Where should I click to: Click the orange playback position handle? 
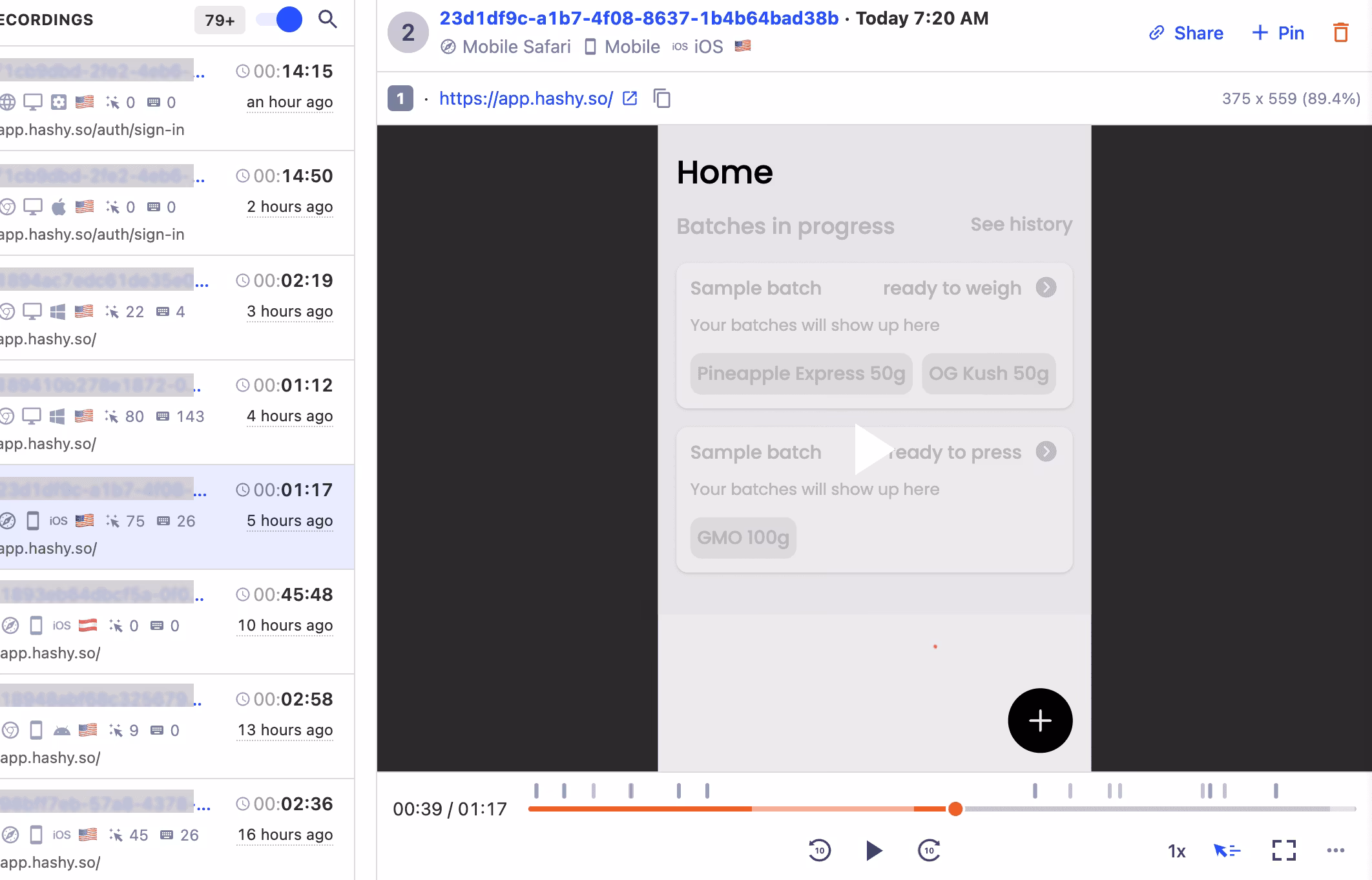click(x=955, y=809)
